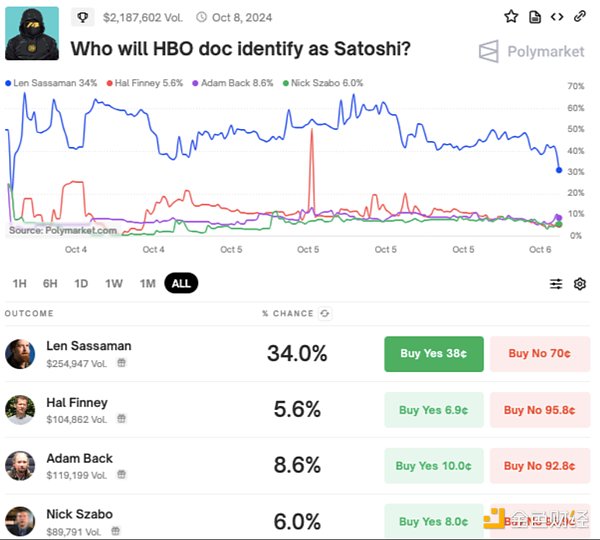Viewport: 600px width, 540px height.
Task: Open chart filter sliders icon
Action: [x=556, y=284]
